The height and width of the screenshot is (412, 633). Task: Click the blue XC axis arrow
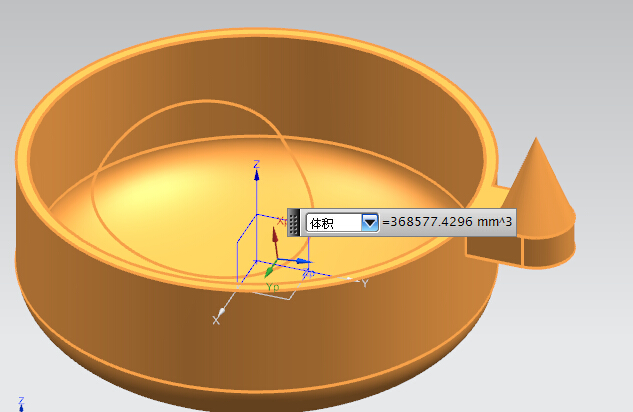[x=304, y=262]
